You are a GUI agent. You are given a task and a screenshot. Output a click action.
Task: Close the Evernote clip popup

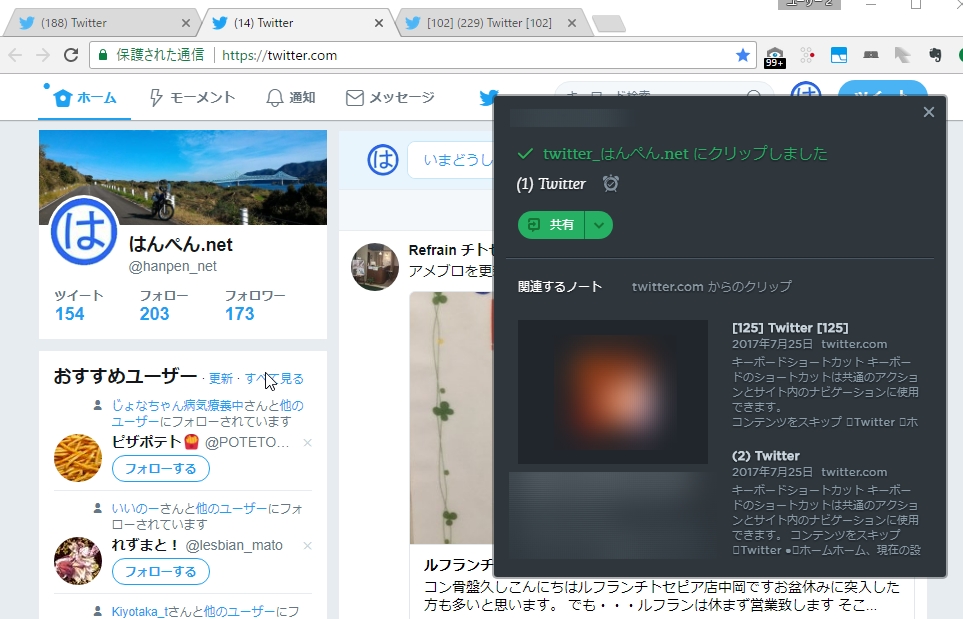[929, 112]
